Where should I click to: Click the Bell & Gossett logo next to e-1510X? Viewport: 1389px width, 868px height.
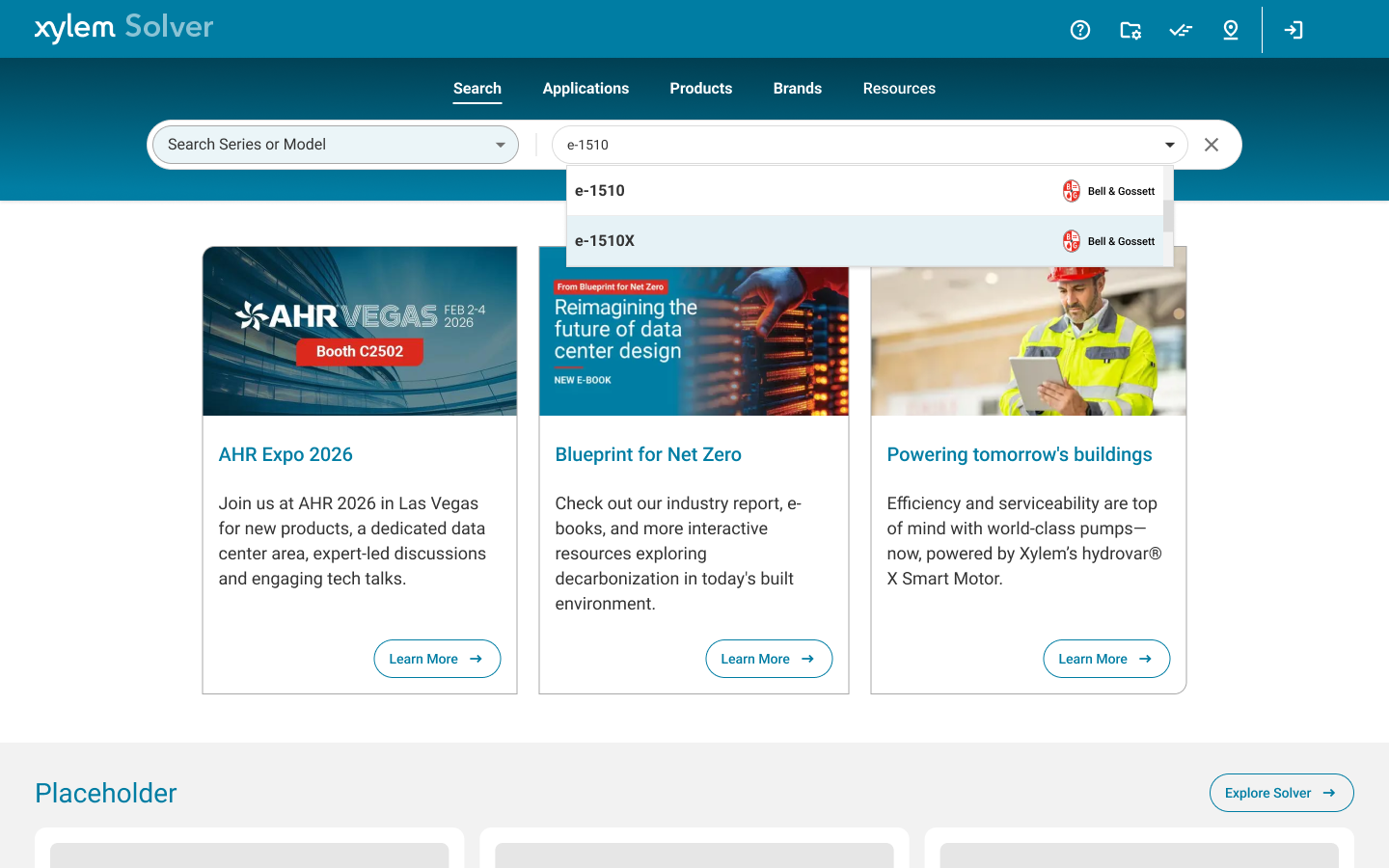tap(1071, 241)
